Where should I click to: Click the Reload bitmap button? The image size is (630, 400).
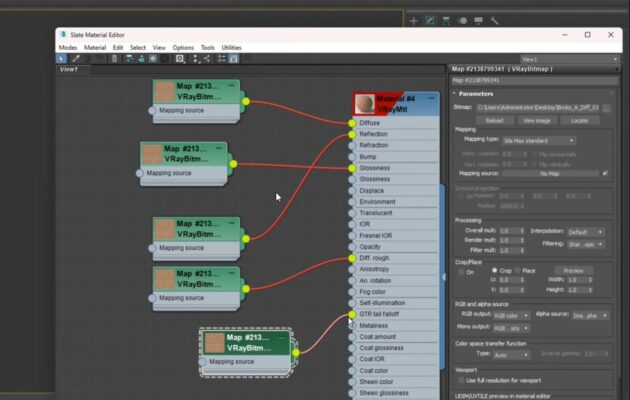click(x=494, y=120)
